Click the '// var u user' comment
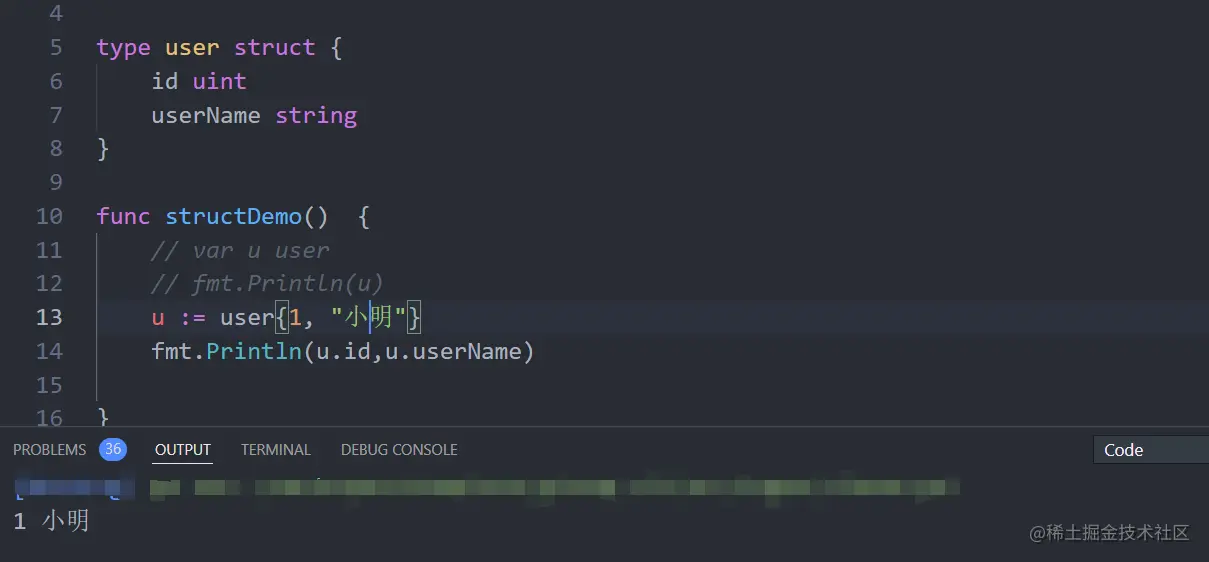 pos(240,250)
